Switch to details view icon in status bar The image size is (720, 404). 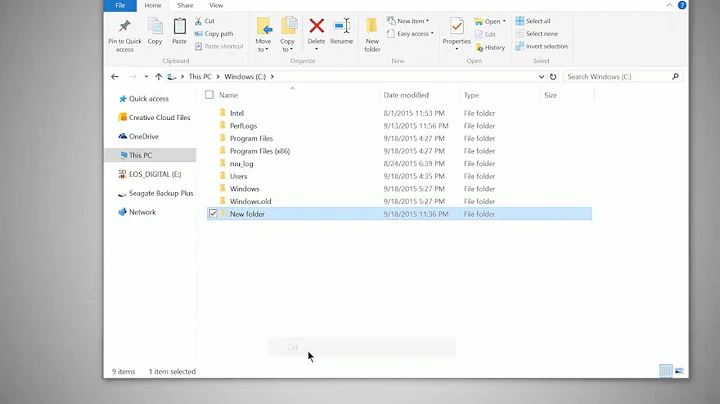click(665, 371)
